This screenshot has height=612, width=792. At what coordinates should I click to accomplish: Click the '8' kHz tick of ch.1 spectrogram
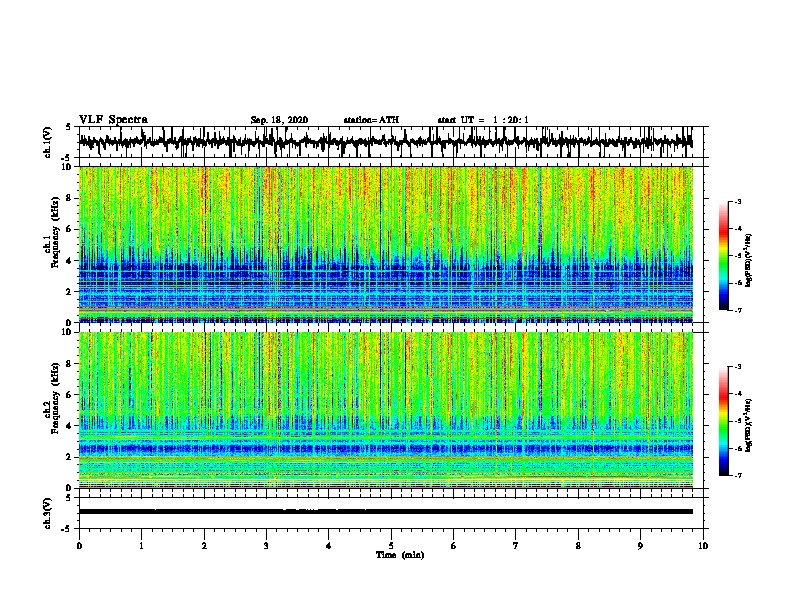pos(69,198)
